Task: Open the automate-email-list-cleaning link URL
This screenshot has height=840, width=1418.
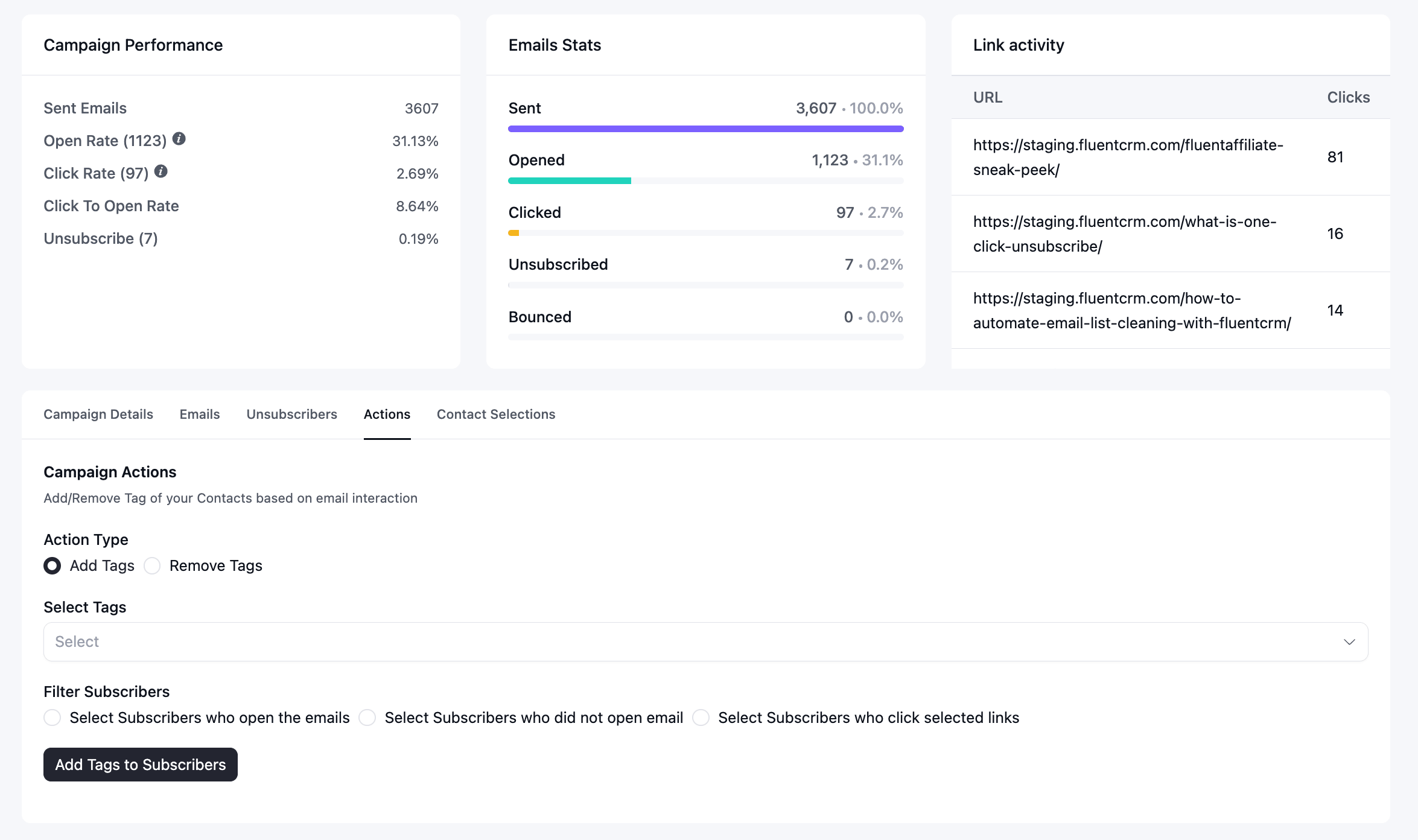Action: click(x=1132, y=310)
